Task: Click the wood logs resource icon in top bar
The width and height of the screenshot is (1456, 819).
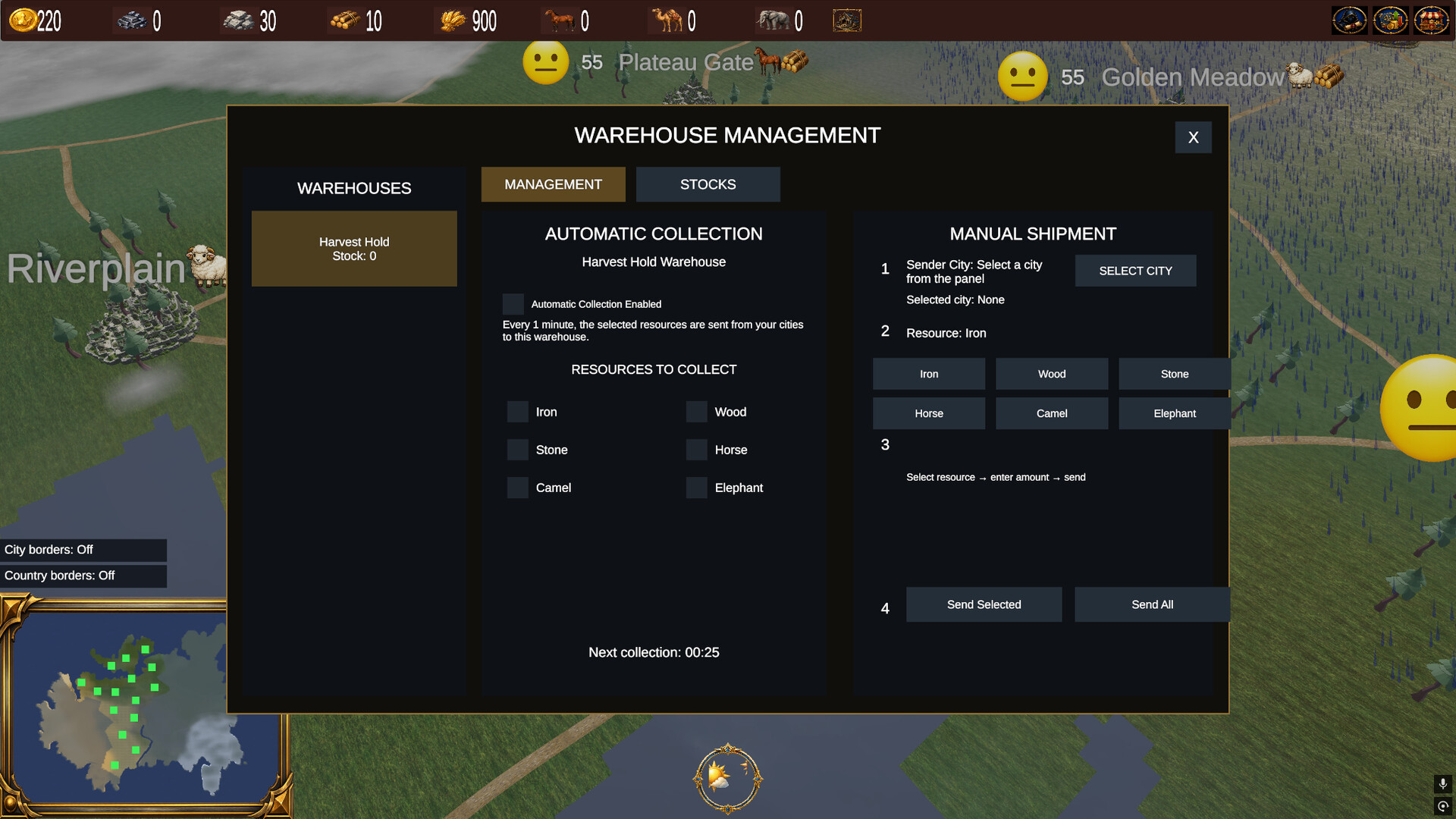Action: pos(345,20)
